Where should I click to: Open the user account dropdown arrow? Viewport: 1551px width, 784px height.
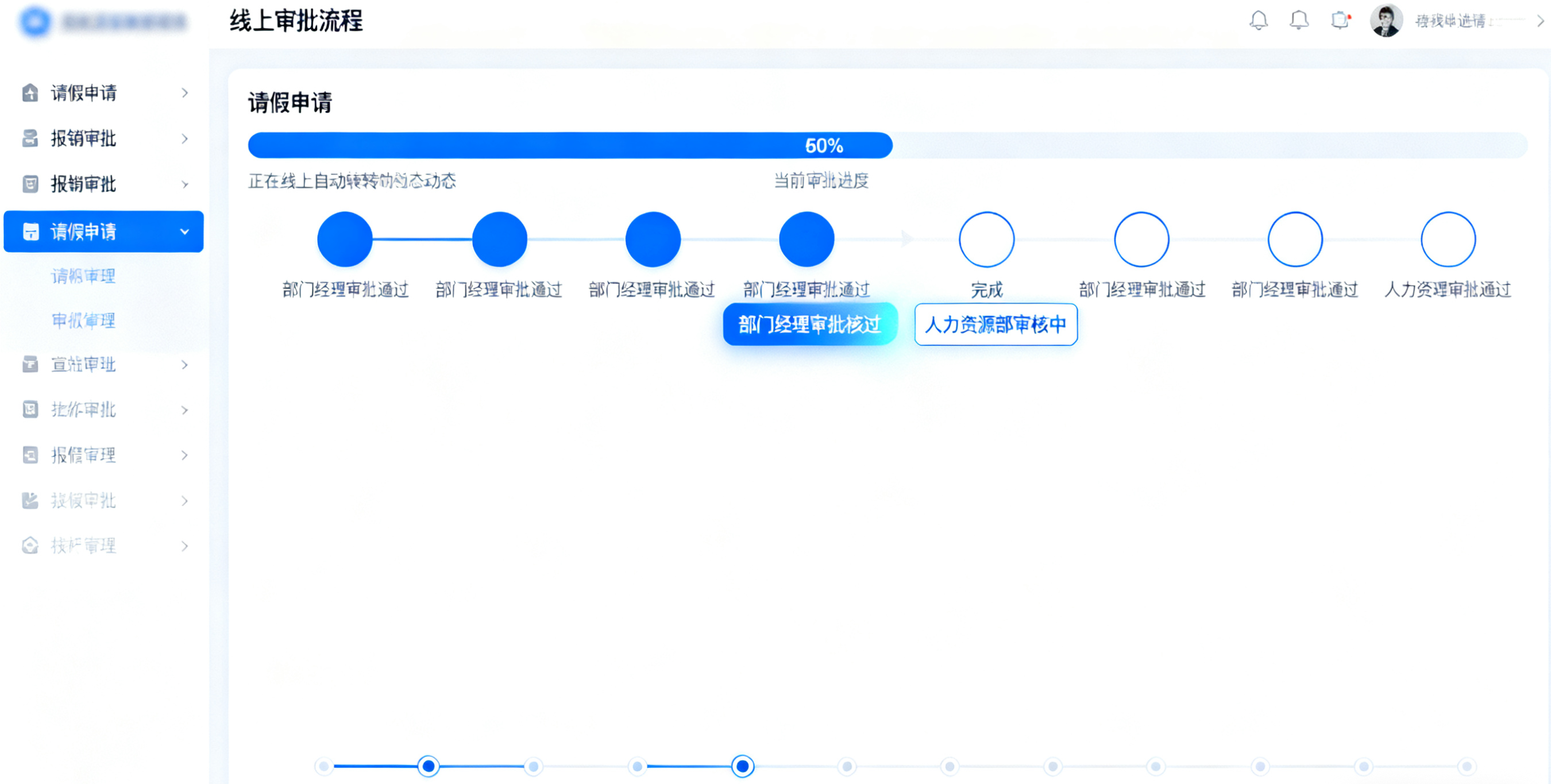(x=1540, y=21)
